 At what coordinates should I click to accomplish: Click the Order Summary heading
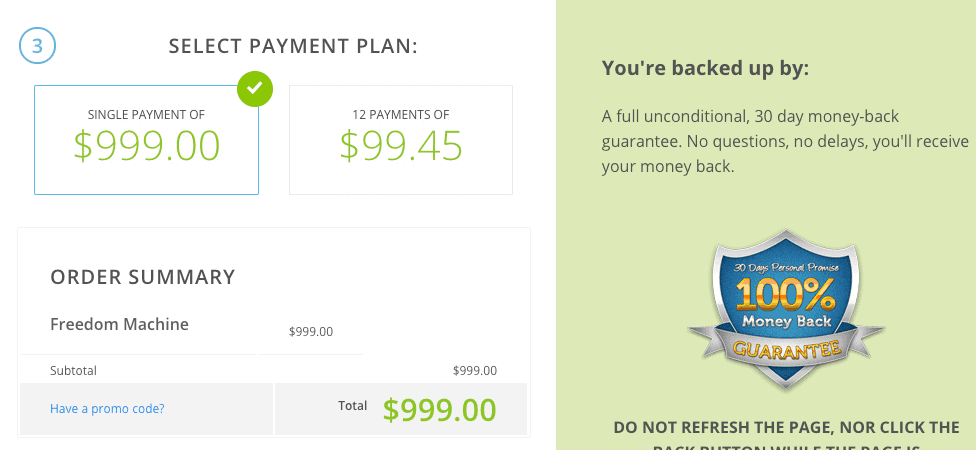click(143, 277)
